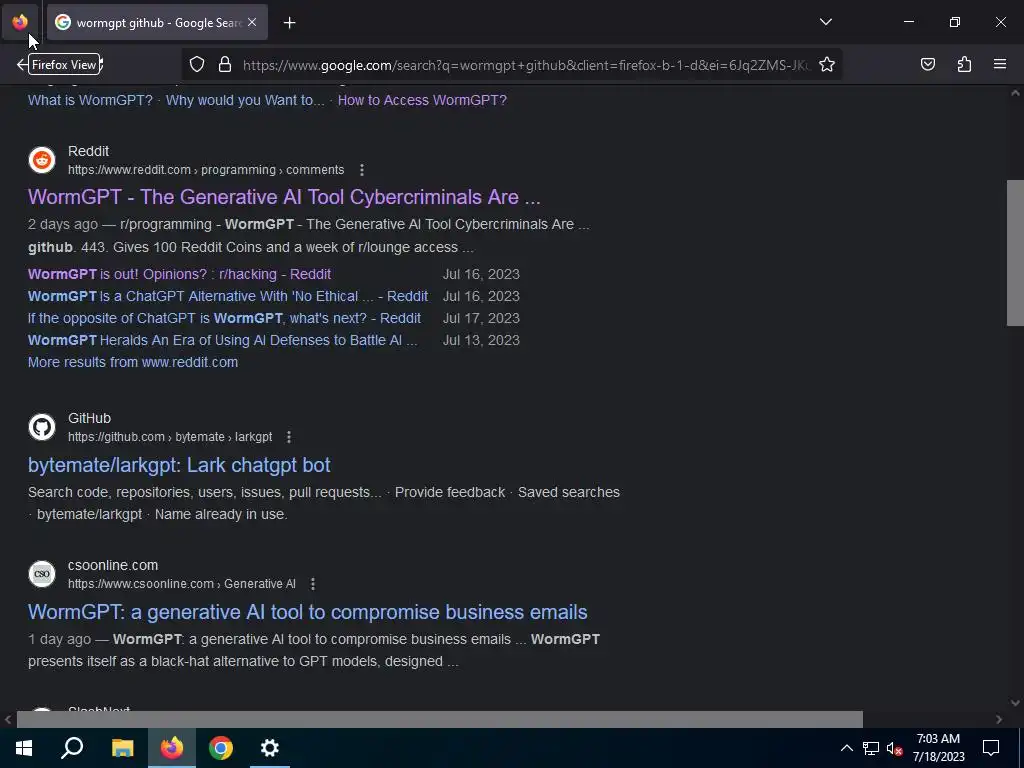Go back with the browser back arrow
This screenshot has height=768, width=1024.
coord(21,65)
